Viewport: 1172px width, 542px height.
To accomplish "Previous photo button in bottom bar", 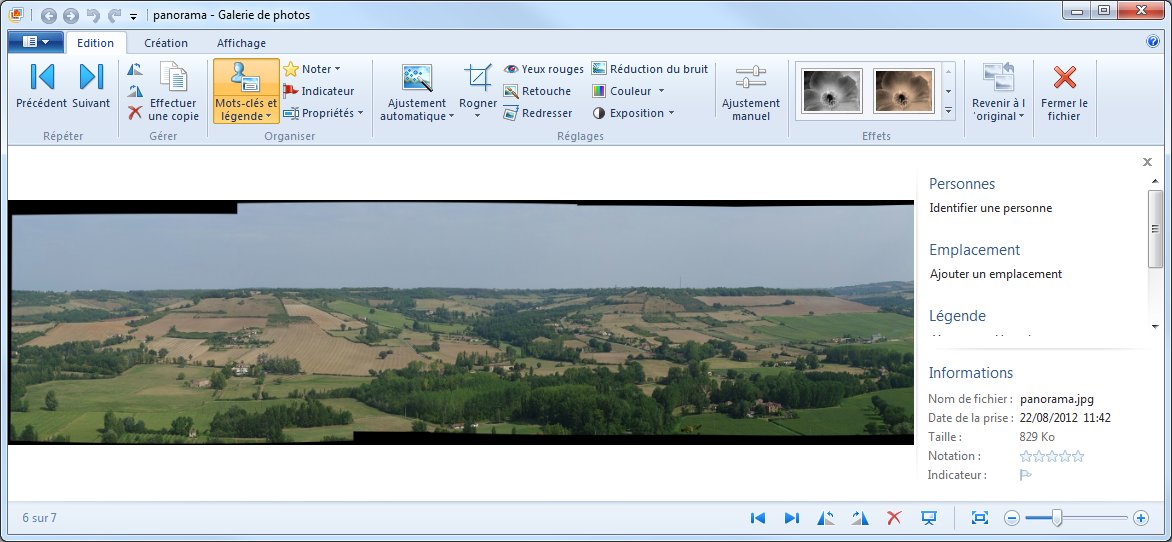I will click(x=758, y=517).
